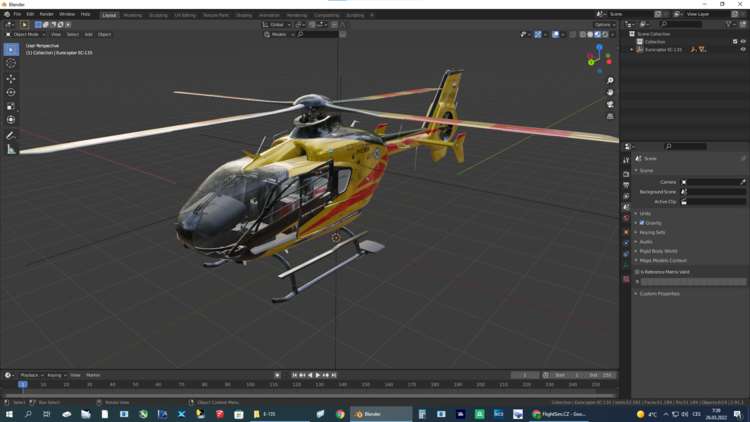Open the Output properties tab
This screenshot has height=422, width=750.
point(626,185)
